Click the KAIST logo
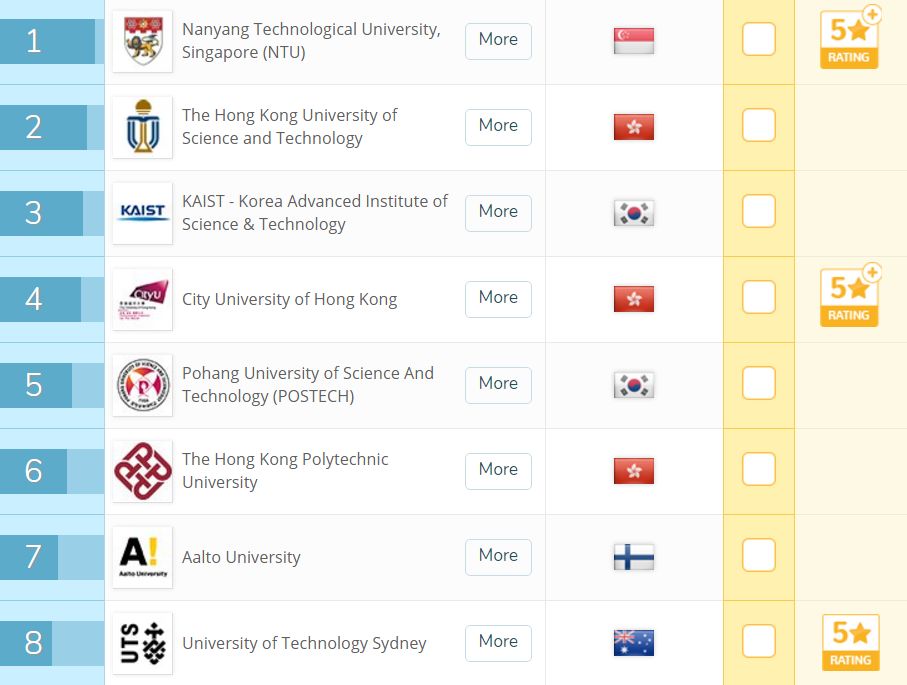Viewport: 907px width, 685px height. [x=142, y=213]
